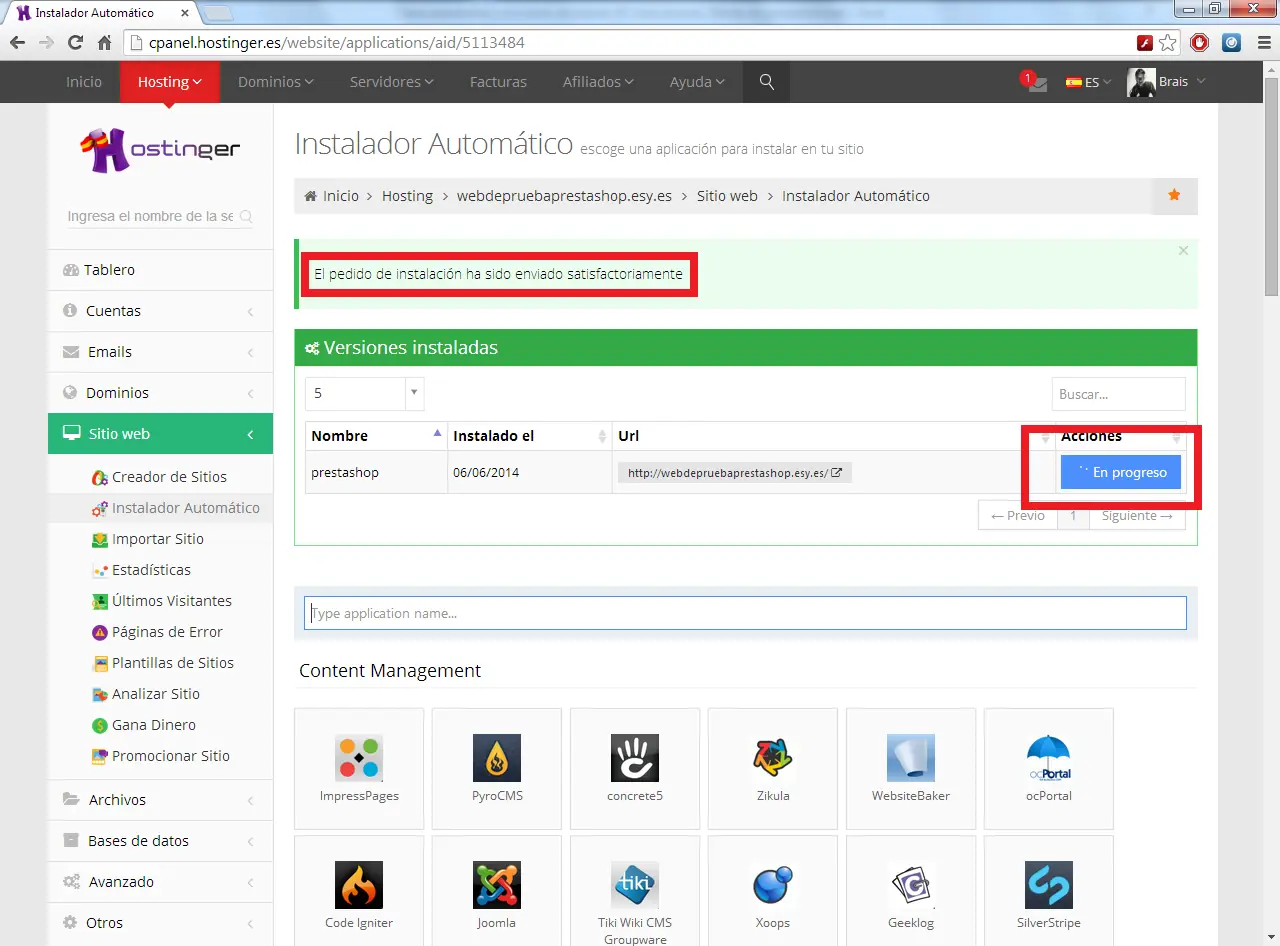Click the En progreso action button
Image resolution: width=1280 pixels, height=946 pixels.
pyautogui.click(x=1120, y=472)
